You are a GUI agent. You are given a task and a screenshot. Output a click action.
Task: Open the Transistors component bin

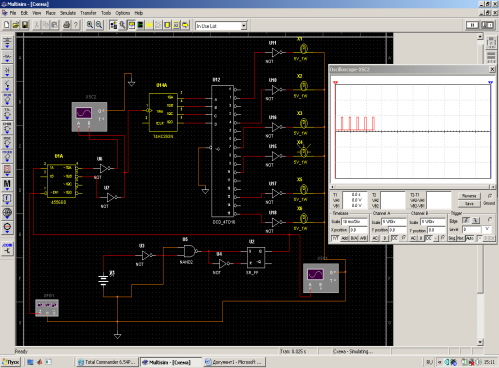click(7, 86)
